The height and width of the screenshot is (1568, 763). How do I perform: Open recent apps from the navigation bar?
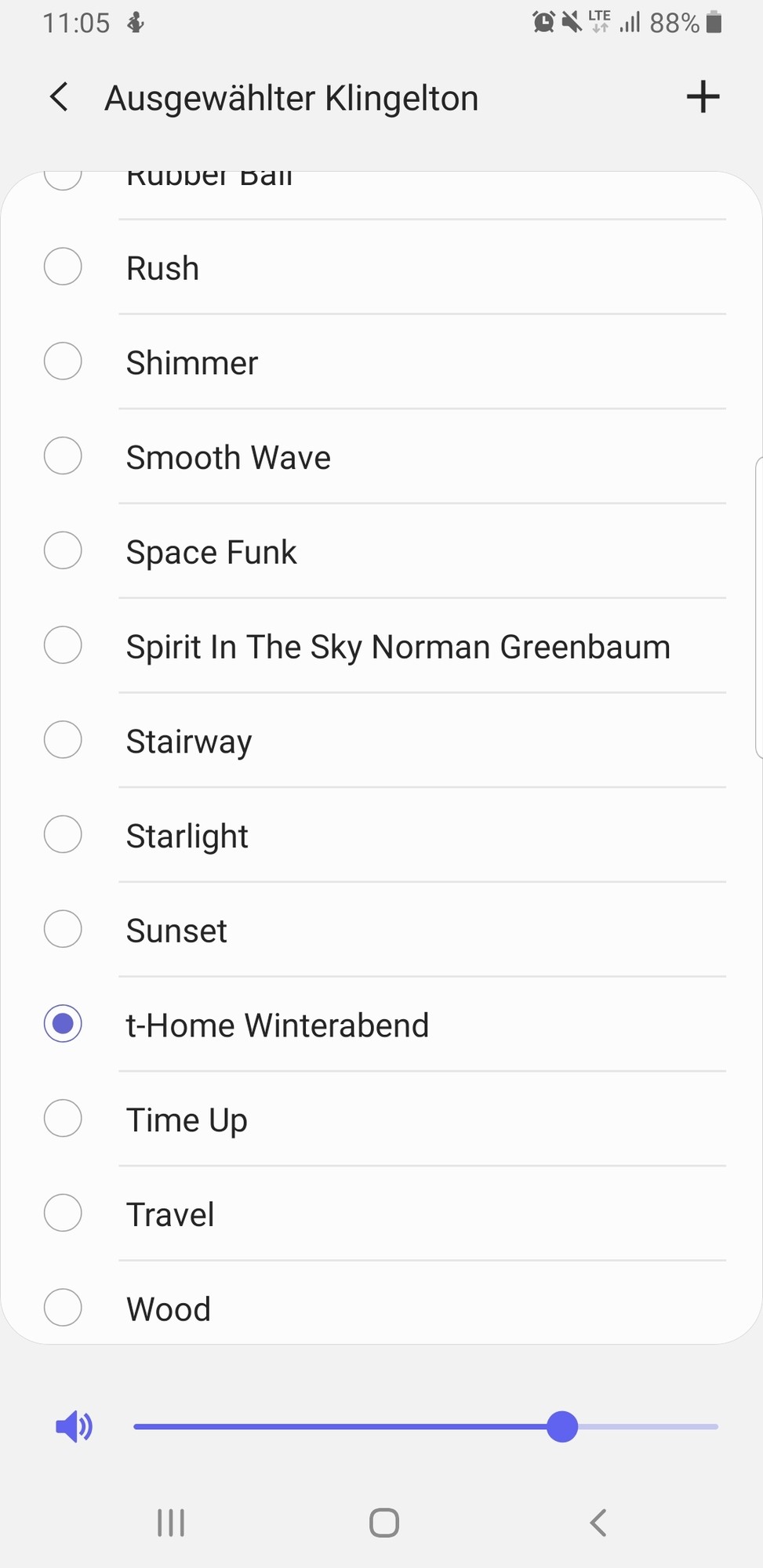(171, 1523)
